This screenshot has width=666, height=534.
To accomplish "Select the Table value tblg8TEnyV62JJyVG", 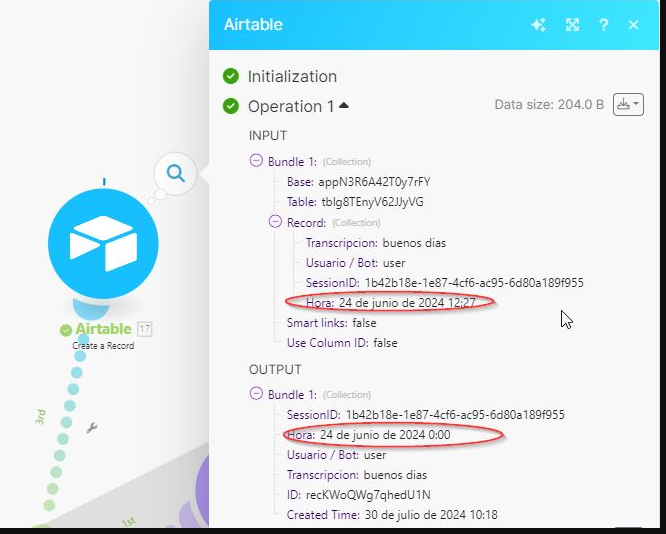I will [373, 202].
